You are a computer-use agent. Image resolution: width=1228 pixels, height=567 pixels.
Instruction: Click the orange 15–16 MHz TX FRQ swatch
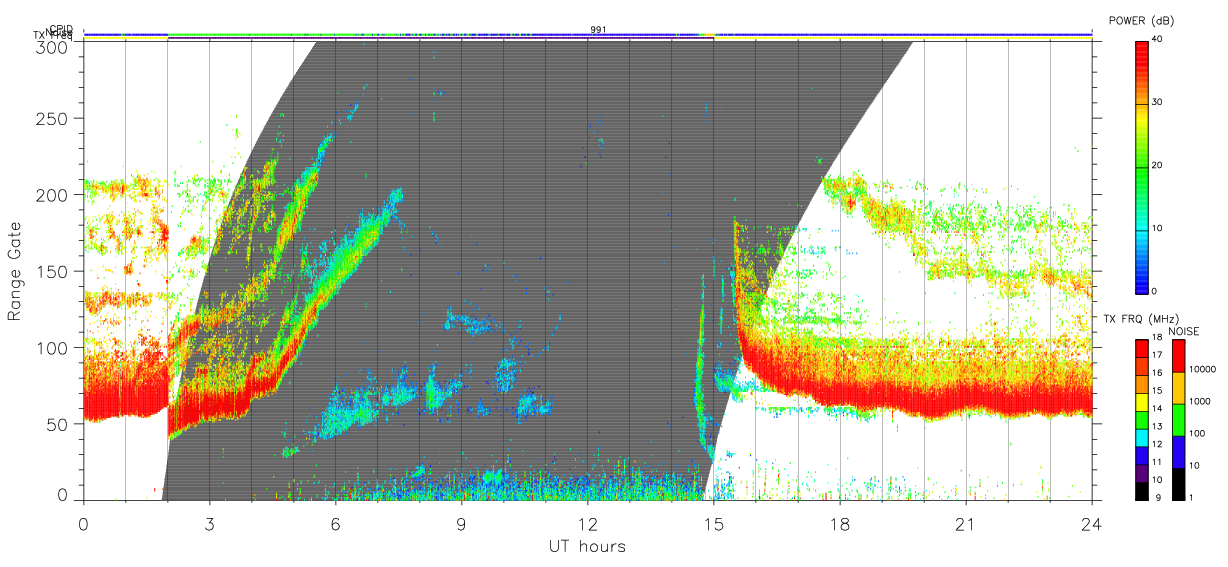click(x=1141, y=384)
